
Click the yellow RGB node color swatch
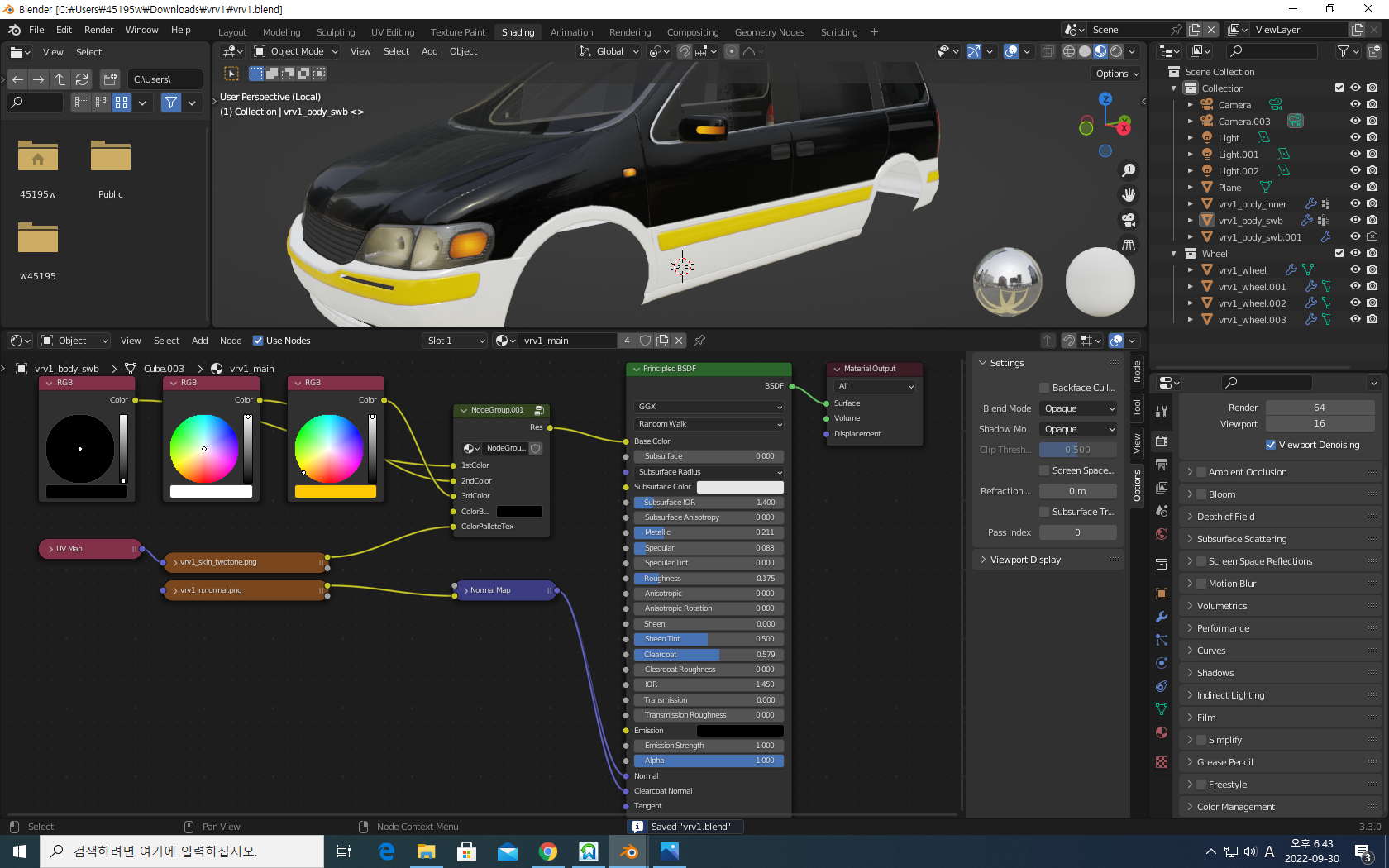[335, 492]
